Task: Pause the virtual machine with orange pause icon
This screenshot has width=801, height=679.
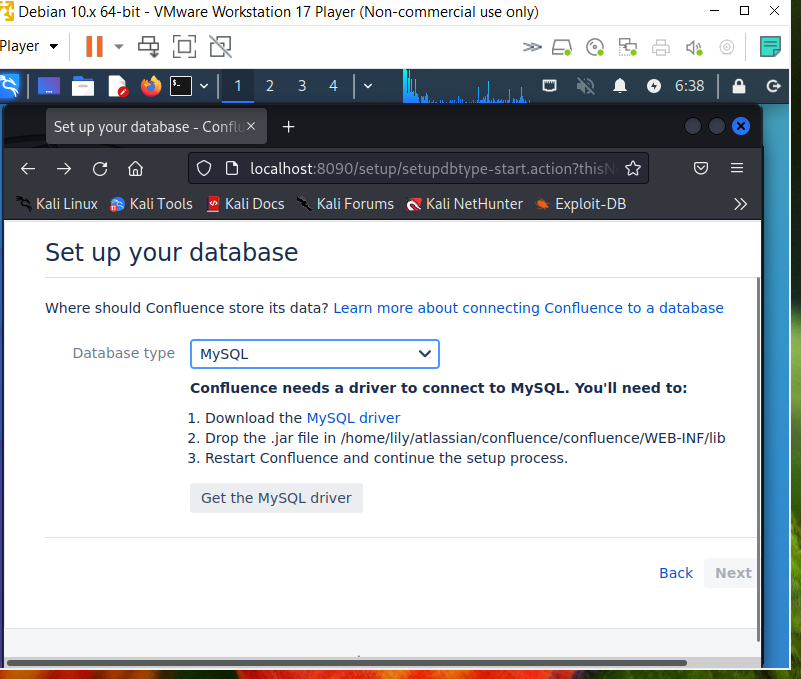Action: coord(94,46)
